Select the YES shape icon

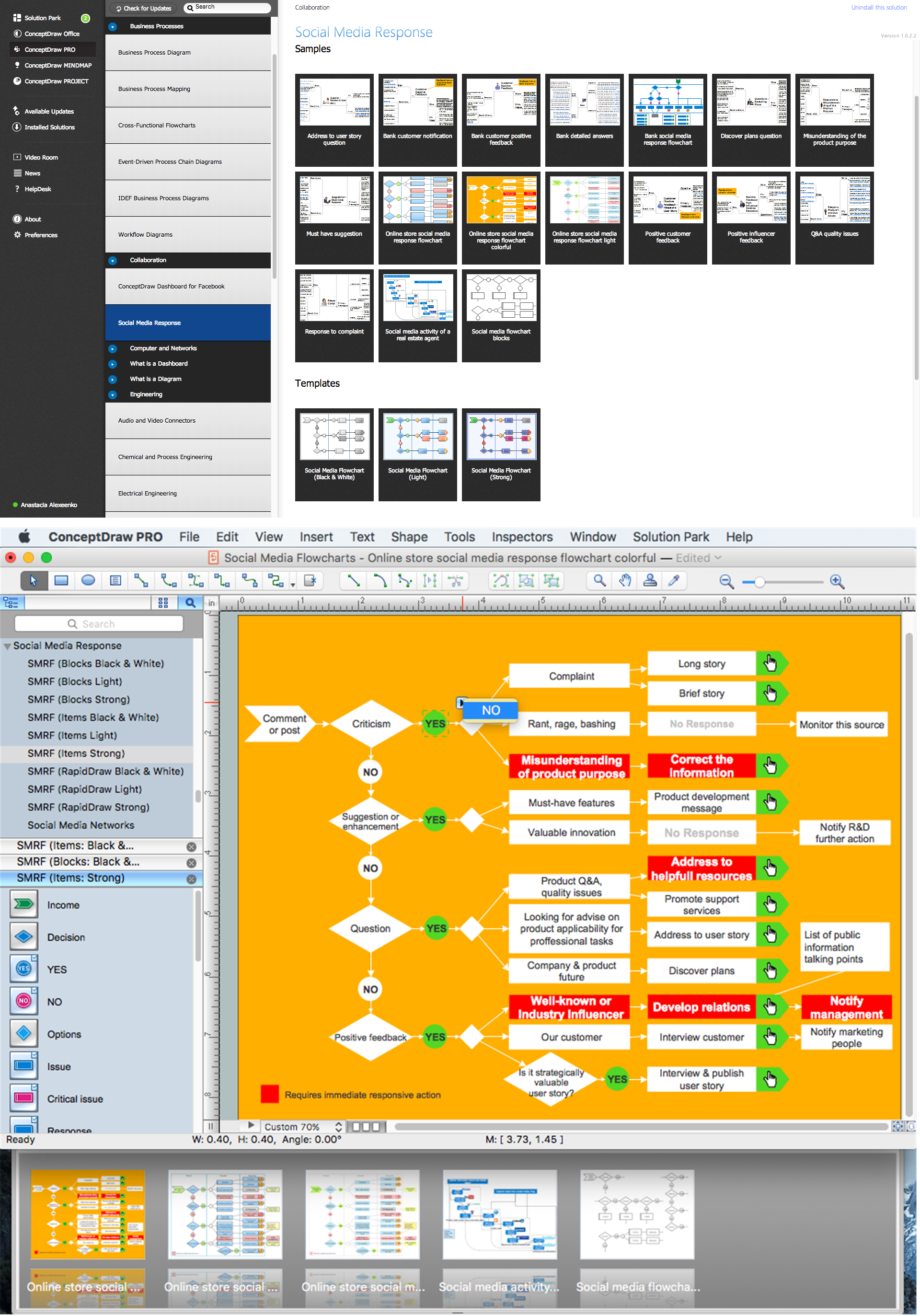(x=25, y=969)
